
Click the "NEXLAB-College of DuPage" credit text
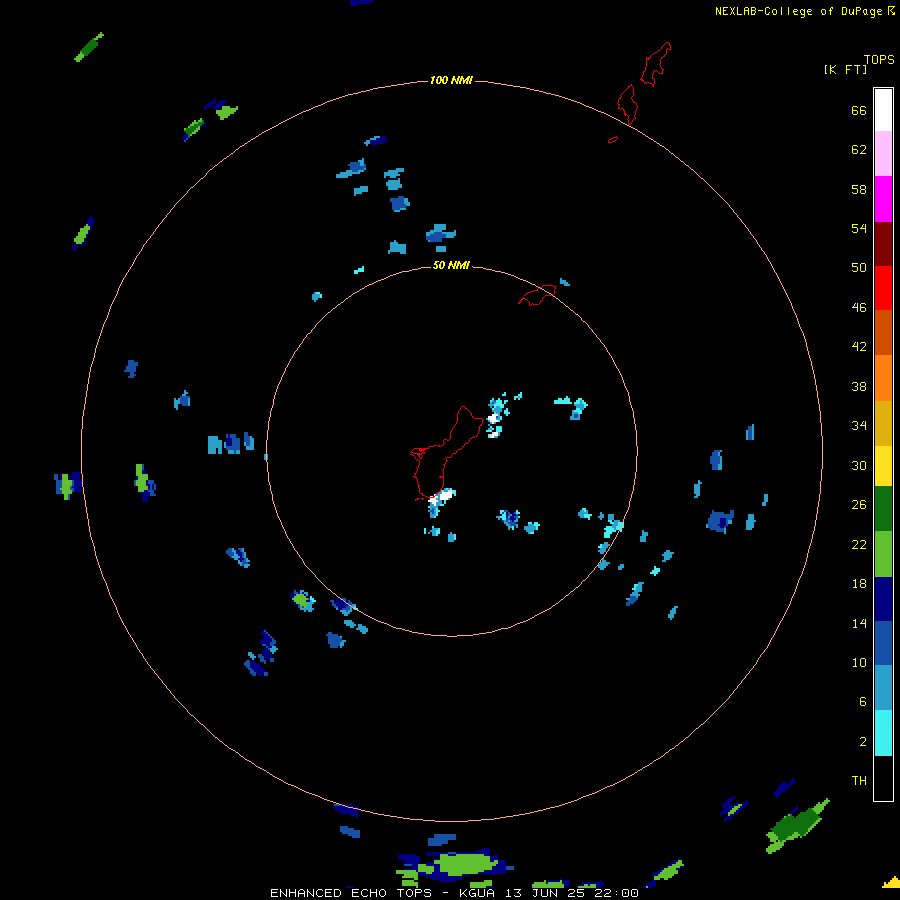(798, 11)
